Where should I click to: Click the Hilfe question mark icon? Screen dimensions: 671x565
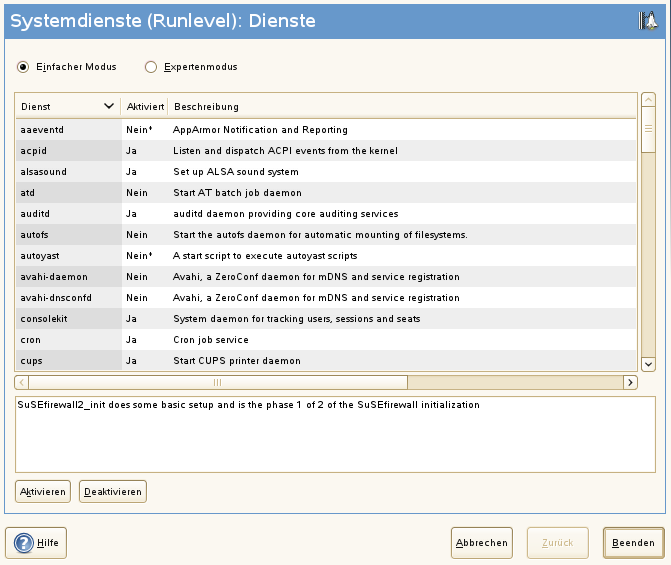click(x=24, y=543)
